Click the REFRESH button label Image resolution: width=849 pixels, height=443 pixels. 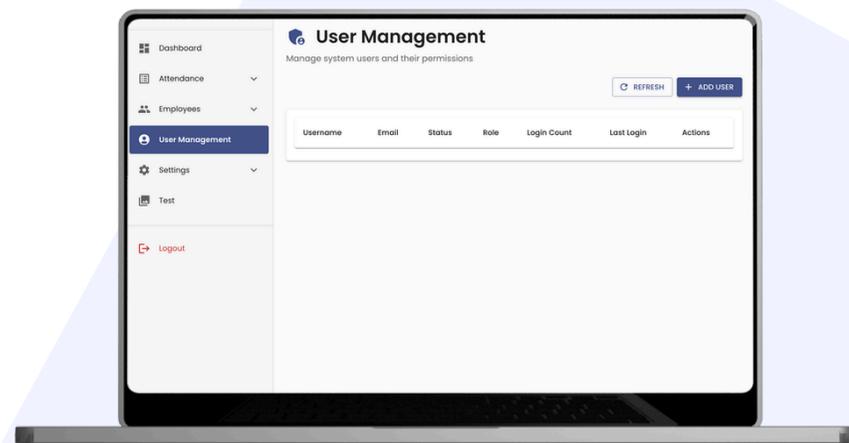(648, 87)
